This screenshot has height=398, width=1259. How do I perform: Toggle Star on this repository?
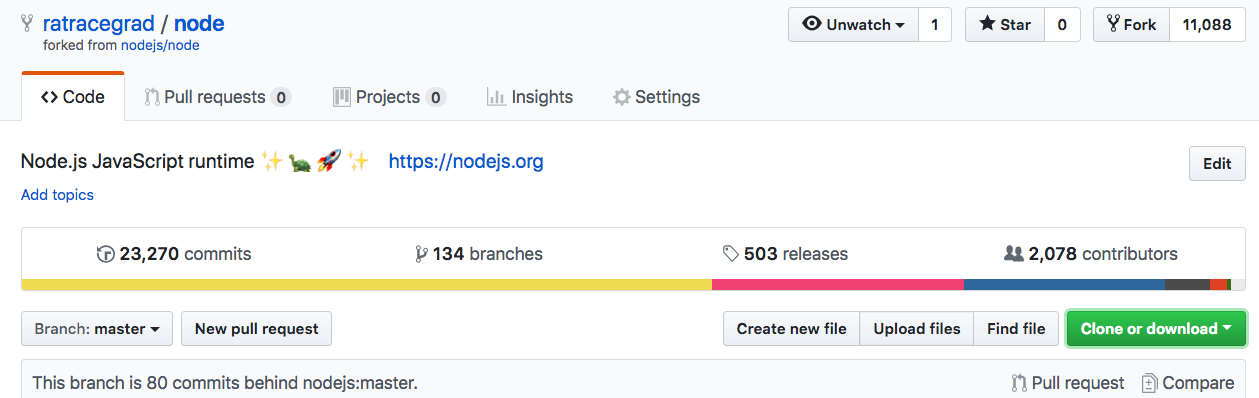(1005, 25)
